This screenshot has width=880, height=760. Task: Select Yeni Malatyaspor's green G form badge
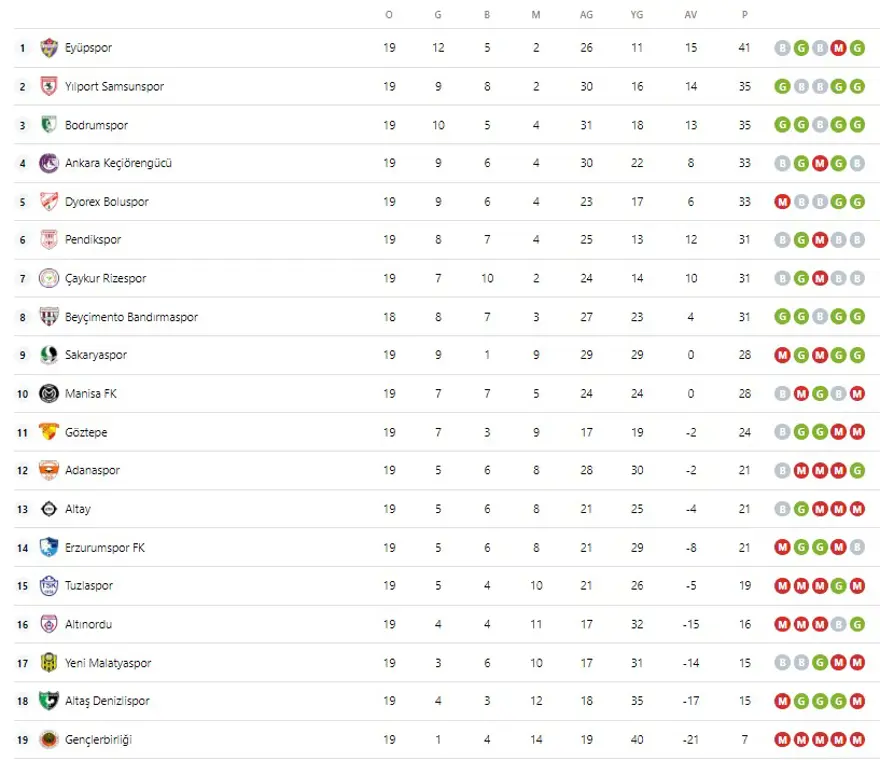click(820, 663)
